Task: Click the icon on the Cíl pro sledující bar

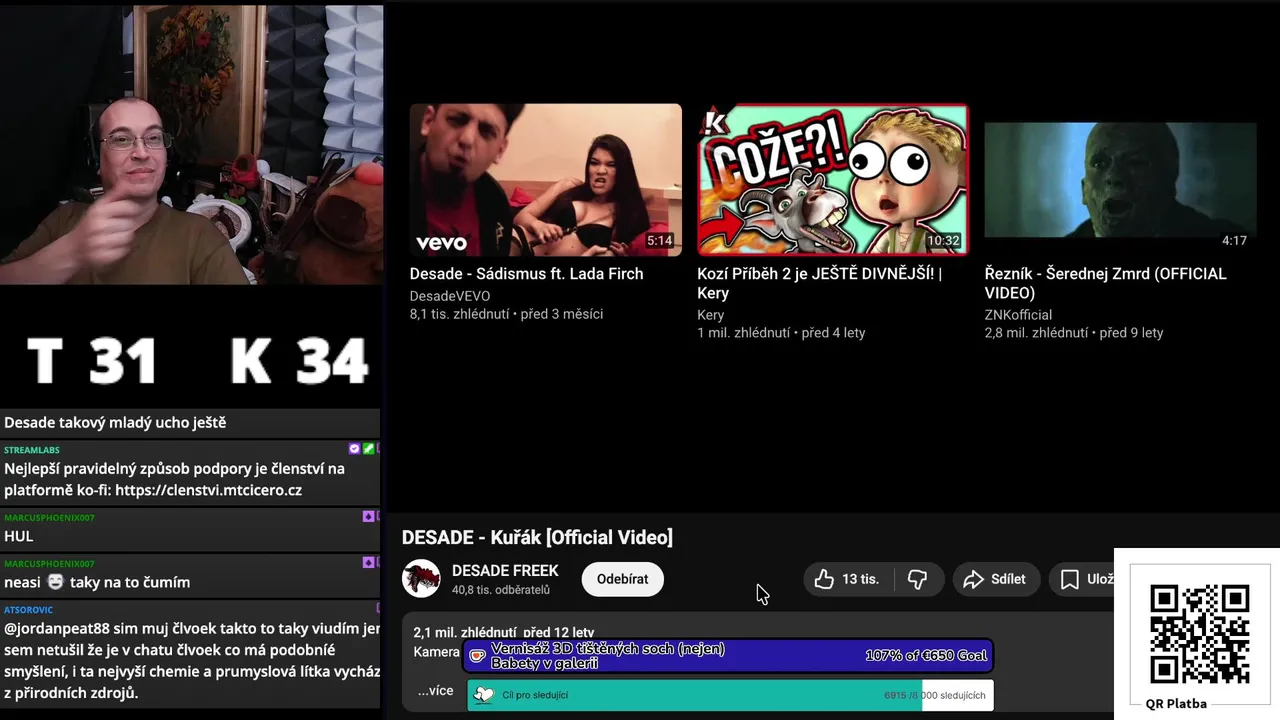Action: click(x=484, y=695)
